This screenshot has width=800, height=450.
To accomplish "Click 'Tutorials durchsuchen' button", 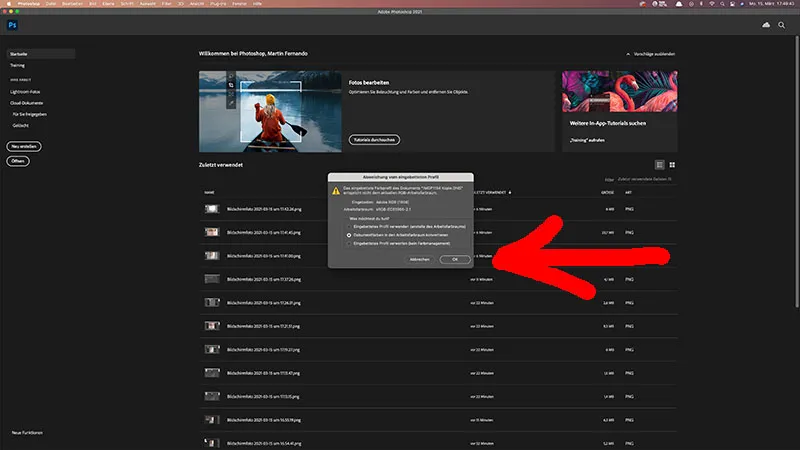I will 374,140.
